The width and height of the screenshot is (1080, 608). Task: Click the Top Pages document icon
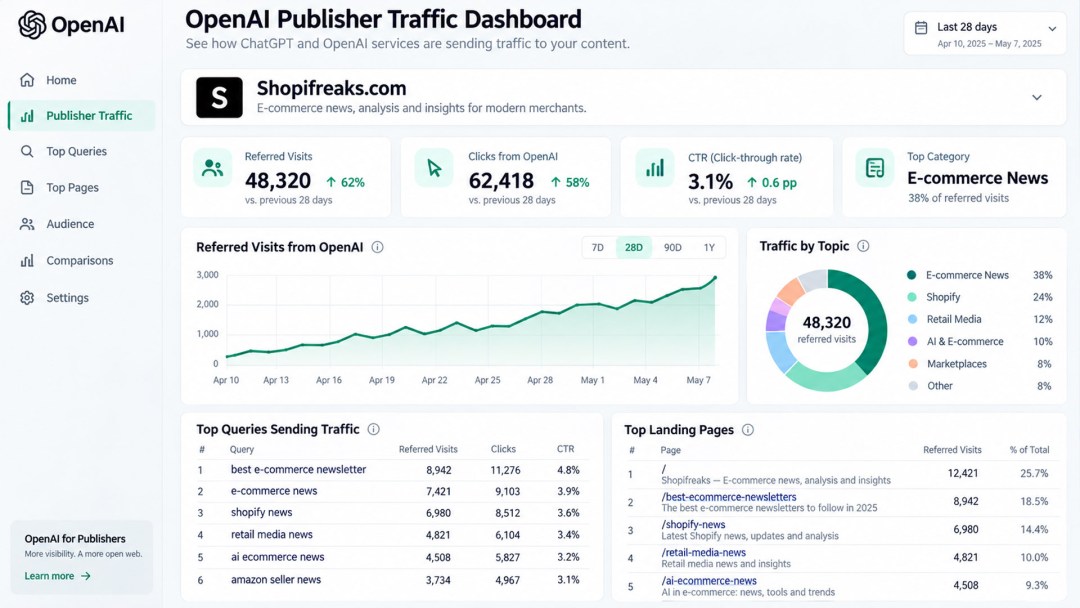coord(27,187)
